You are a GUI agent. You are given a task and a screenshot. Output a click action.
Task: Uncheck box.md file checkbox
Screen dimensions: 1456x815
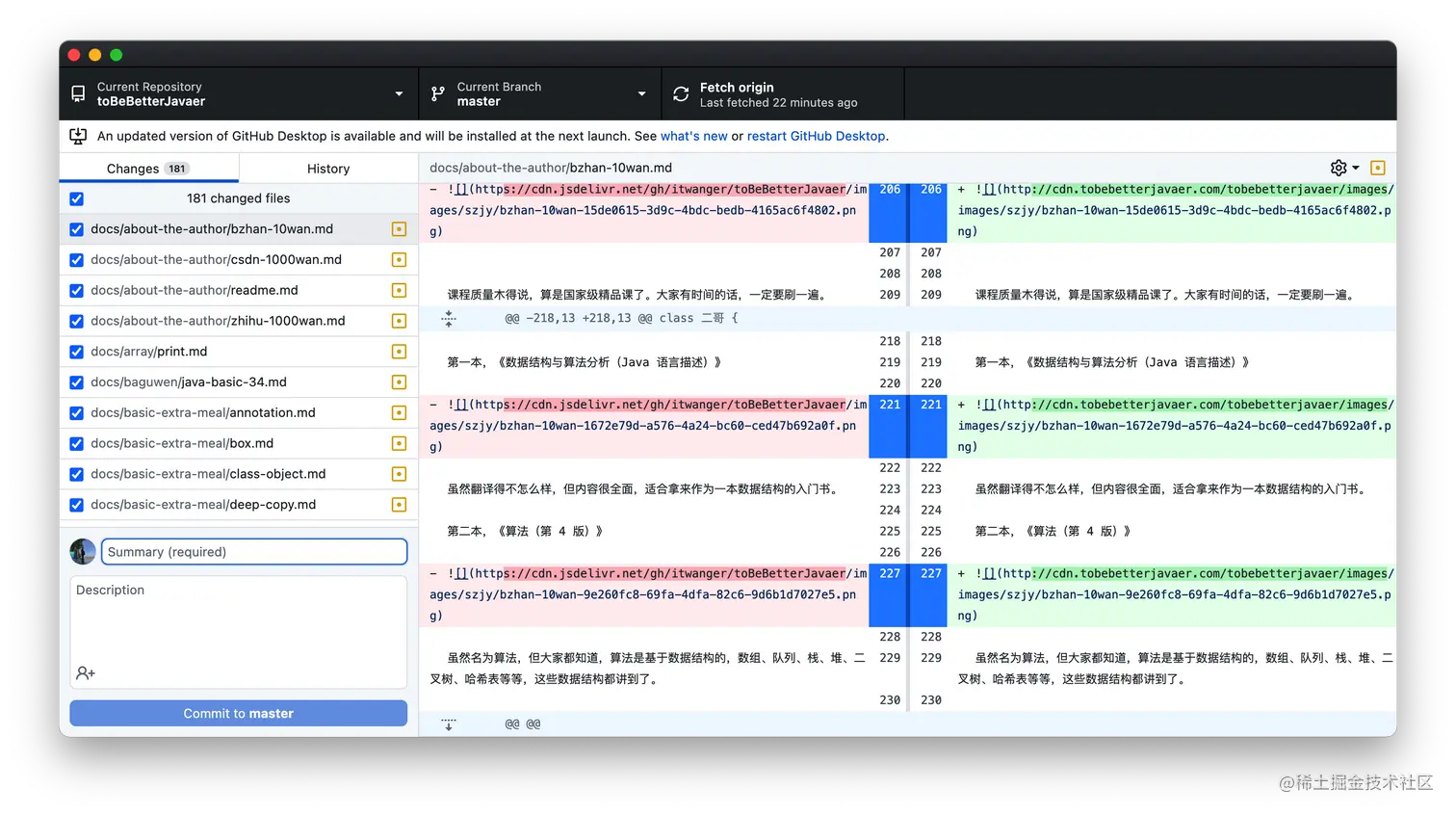(x=77, y=443)
